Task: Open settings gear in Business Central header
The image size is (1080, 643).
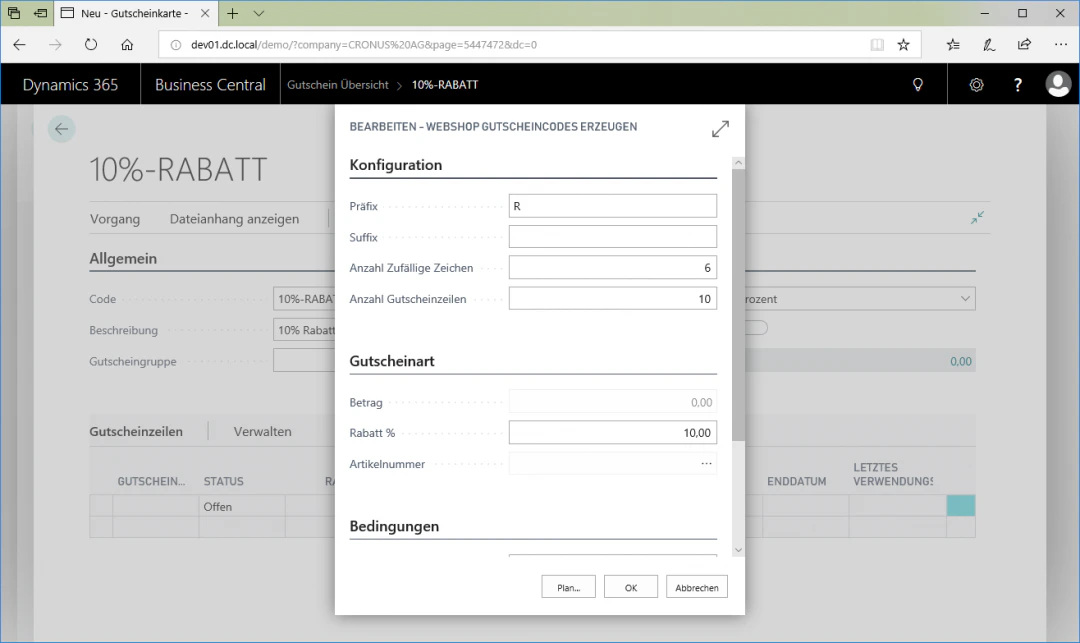Action: (976, 85)
